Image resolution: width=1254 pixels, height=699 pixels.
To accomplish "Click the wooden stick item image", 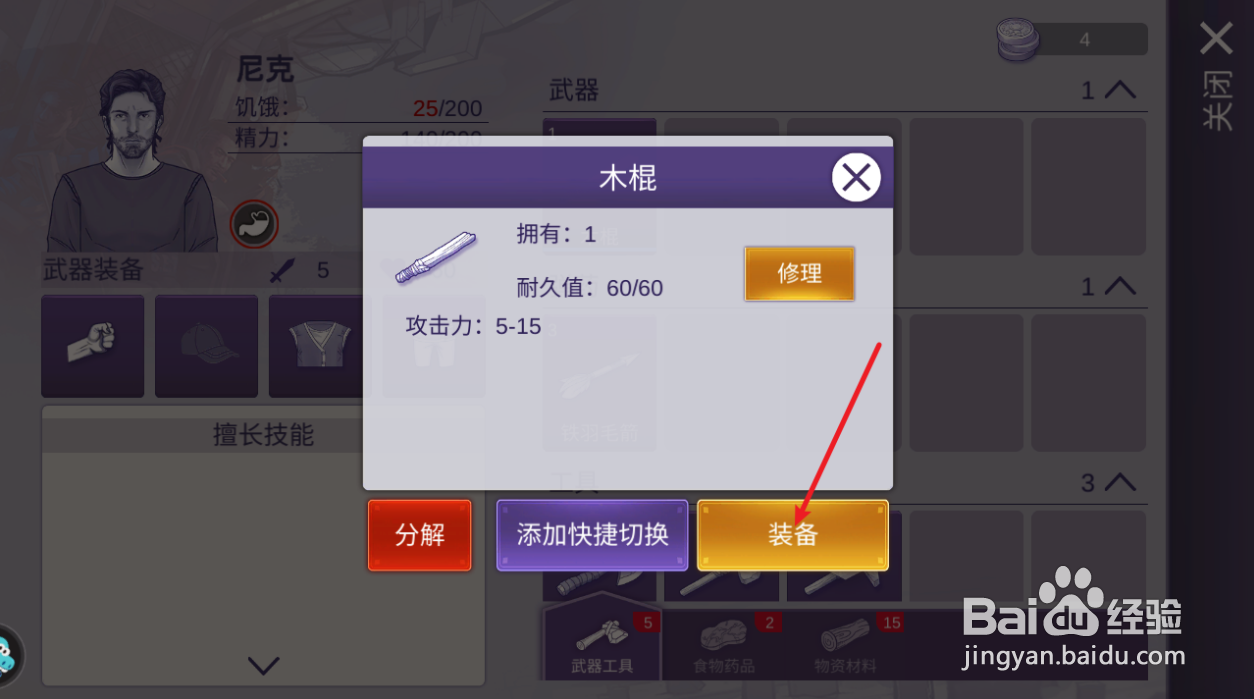I will [436, 258].
